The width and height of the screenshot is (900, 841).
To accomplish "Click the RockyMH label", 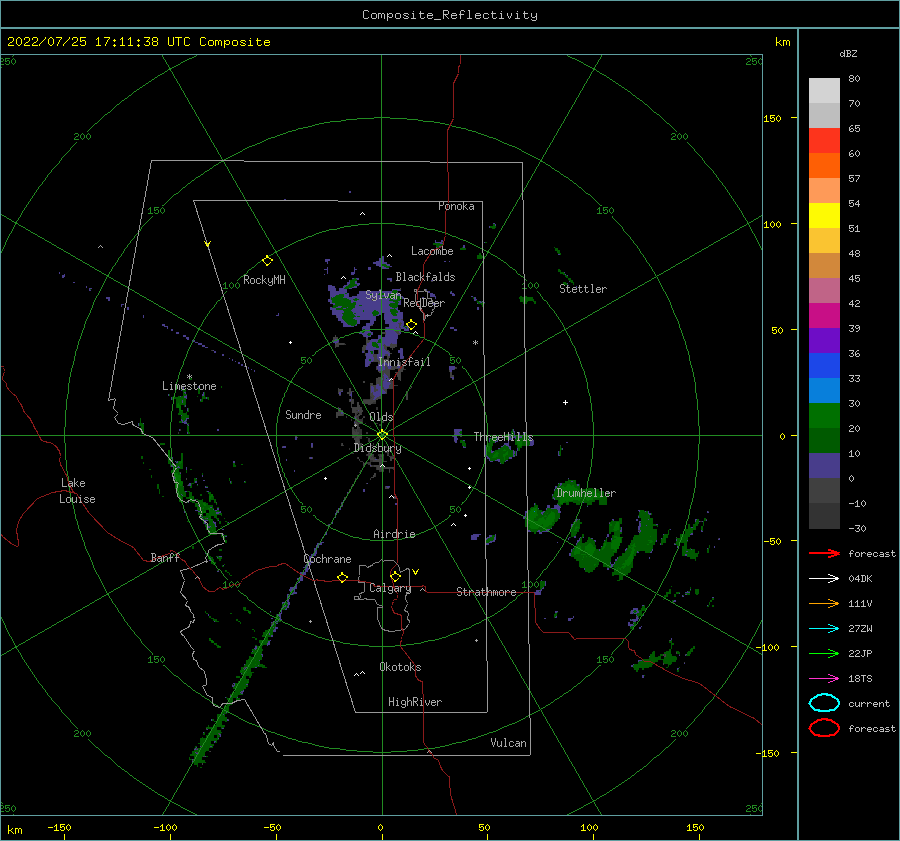I will click(x=264, y=280).
